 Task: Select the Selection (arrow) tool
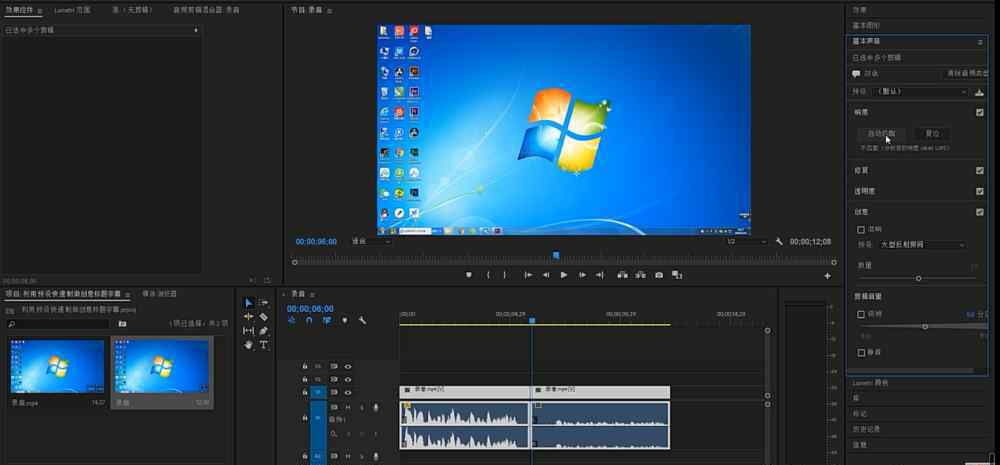249,302
